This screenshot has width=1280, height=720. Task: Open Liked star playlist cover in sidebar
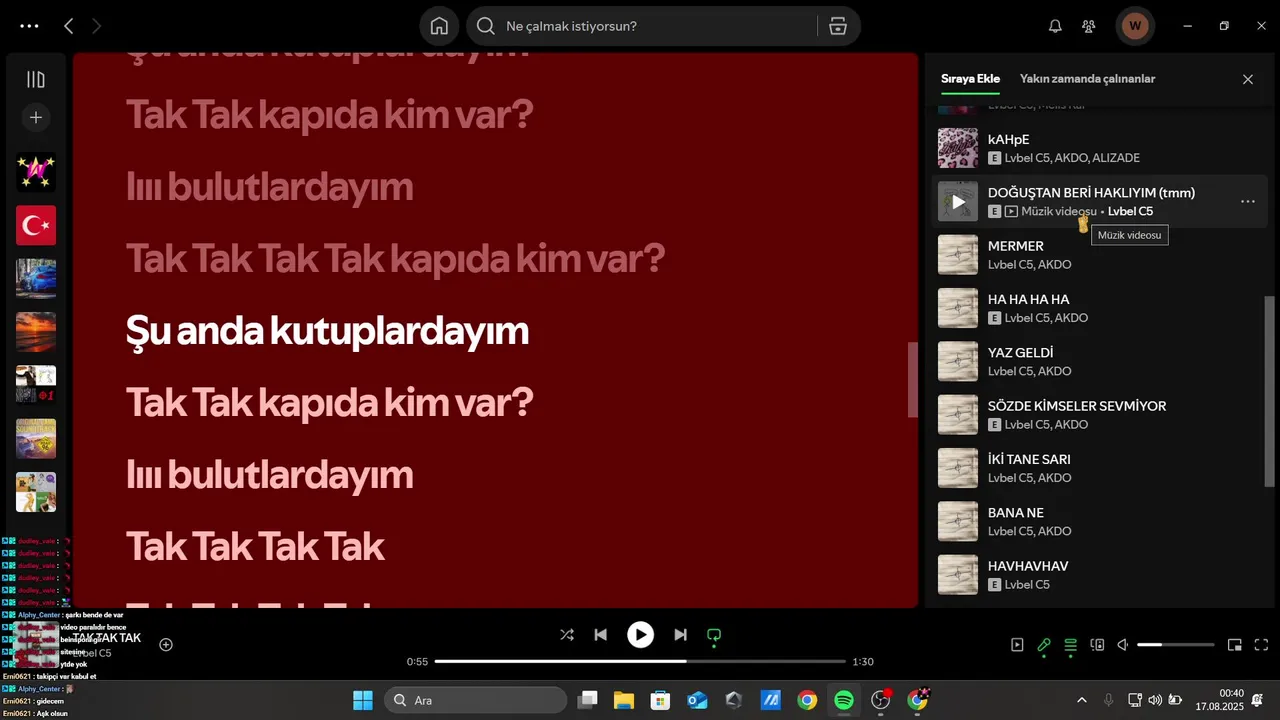point(36,172)
